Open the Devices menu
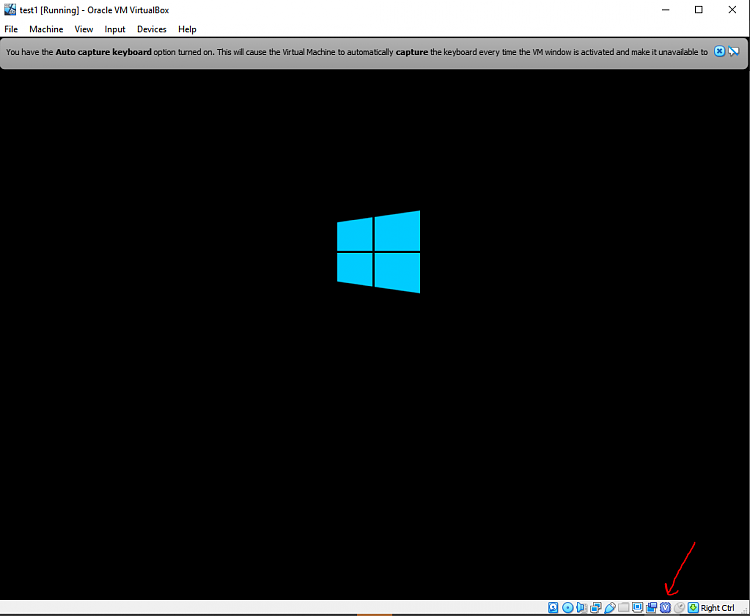The height and width of the screenshot is (616, 750). pos(152,29)
